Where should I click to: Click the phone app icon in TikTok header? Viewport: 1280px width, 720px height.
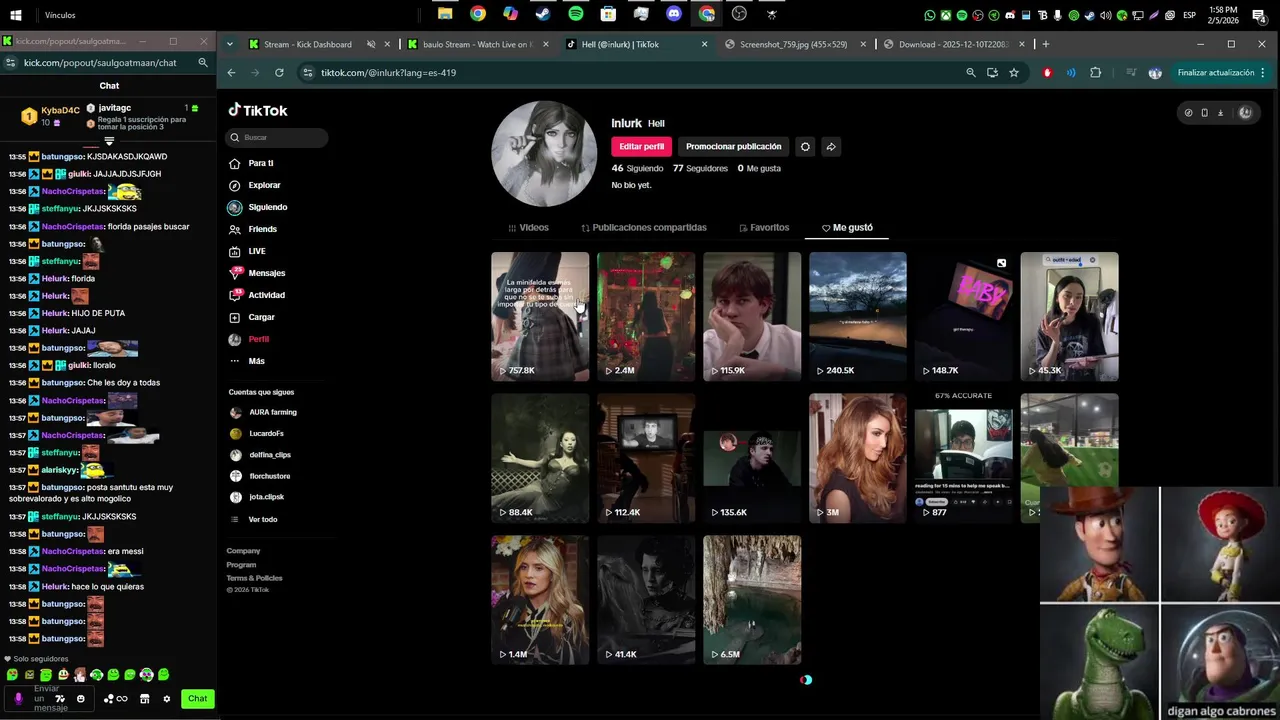(x=1204, y=113)
